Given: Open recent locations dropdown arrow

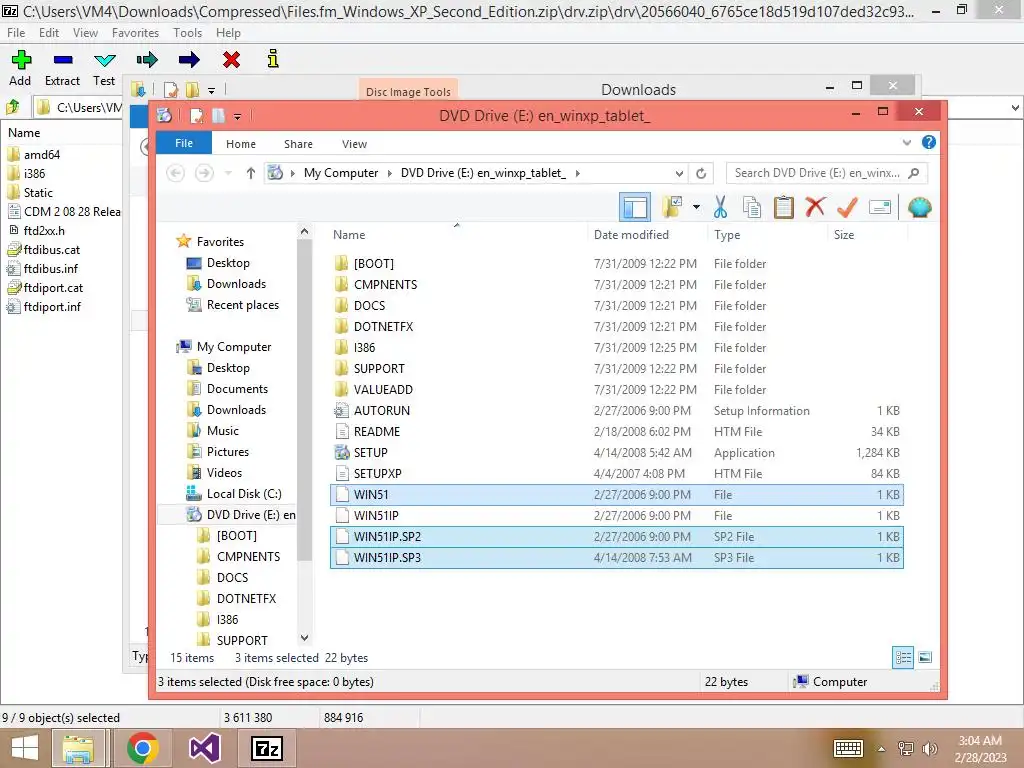Looking at the screenshot, I should pos(228,173).
